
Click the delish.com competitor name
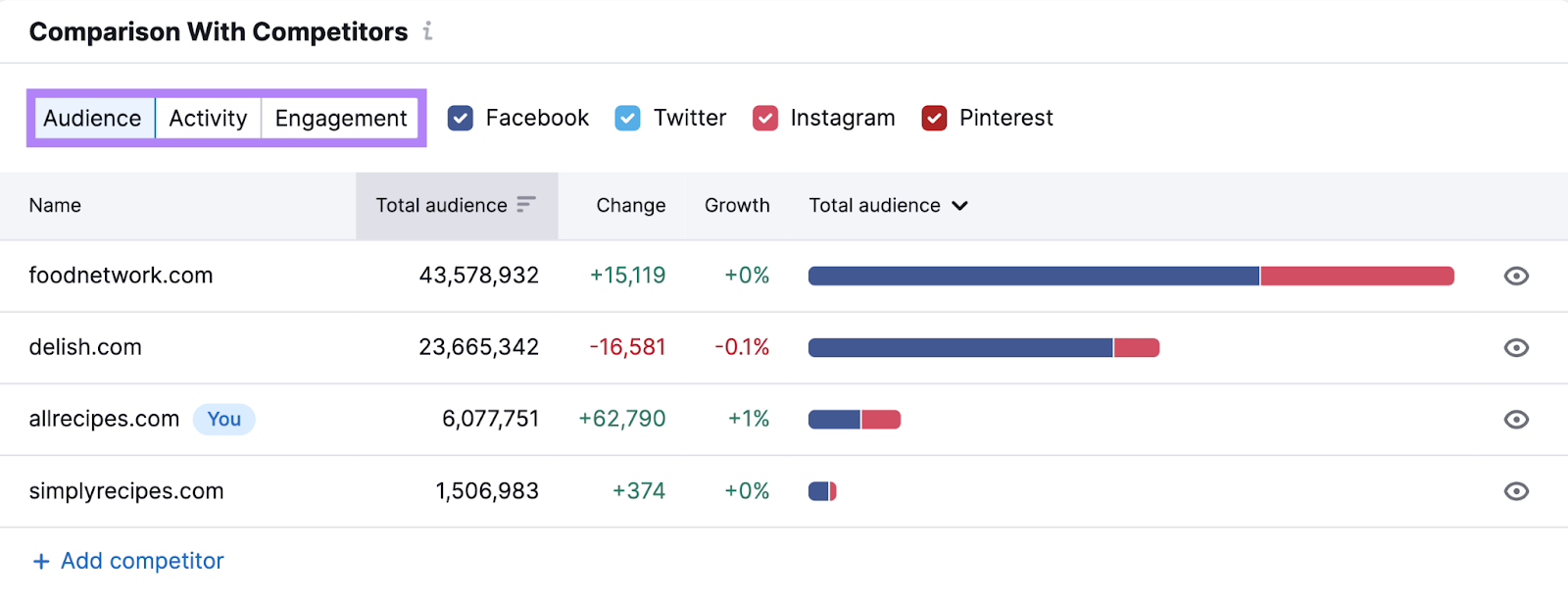point(86,347)
